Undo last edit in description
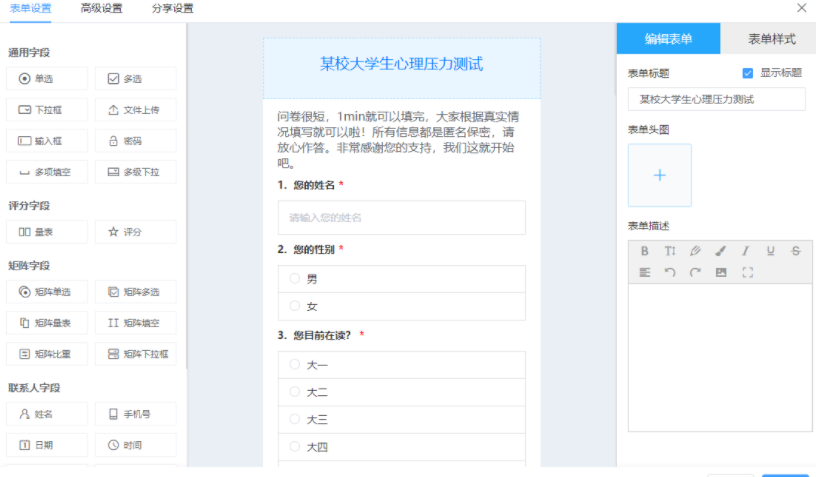This screenshot has width=816, height=477. (x=670, y=272)
